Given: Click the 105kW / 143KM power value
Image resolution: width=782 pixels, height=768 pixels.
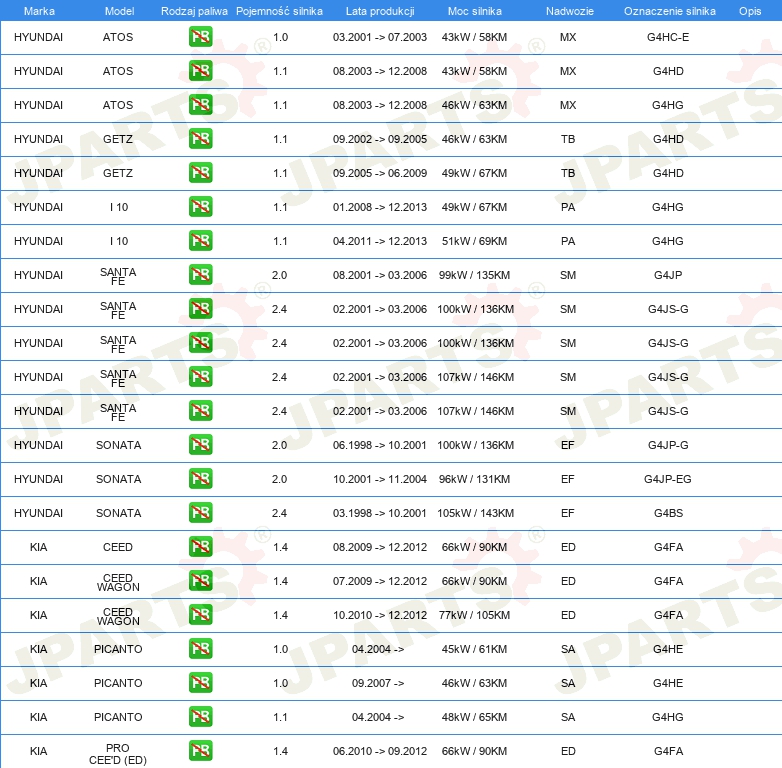Looking at the screenshot, I should pos(475,513).
